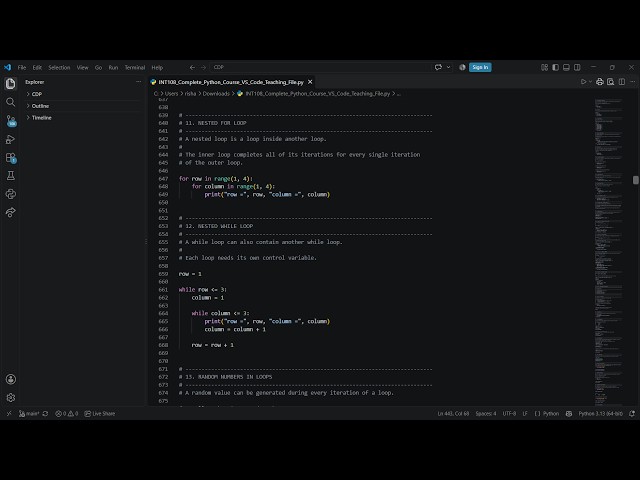Screen dimensions: 640x480
Task: Click the Users breadcrumb segment
Action: coord(171,93)
